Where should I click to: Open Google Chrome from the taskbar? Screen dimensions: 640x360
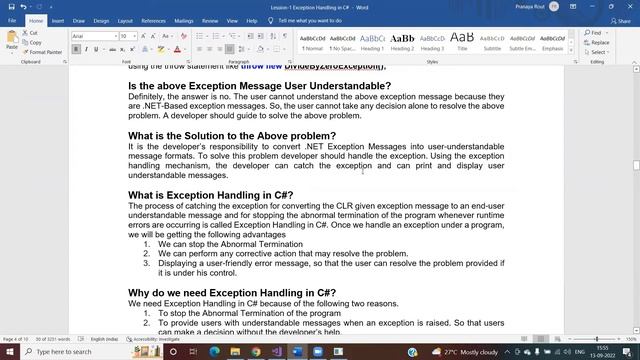[x=256, y=351]
